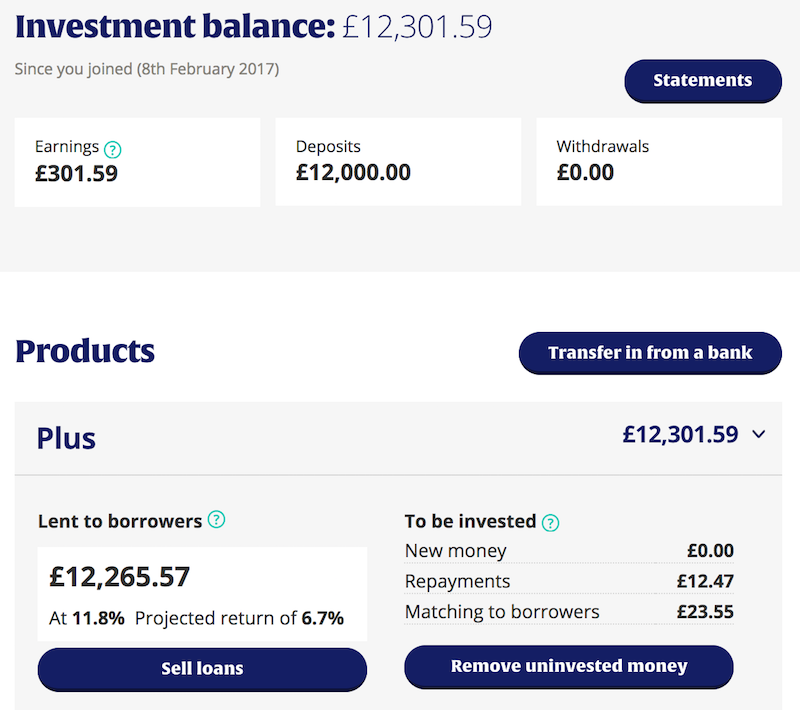
Task: Select the New money row
Action: click(568, 551)
